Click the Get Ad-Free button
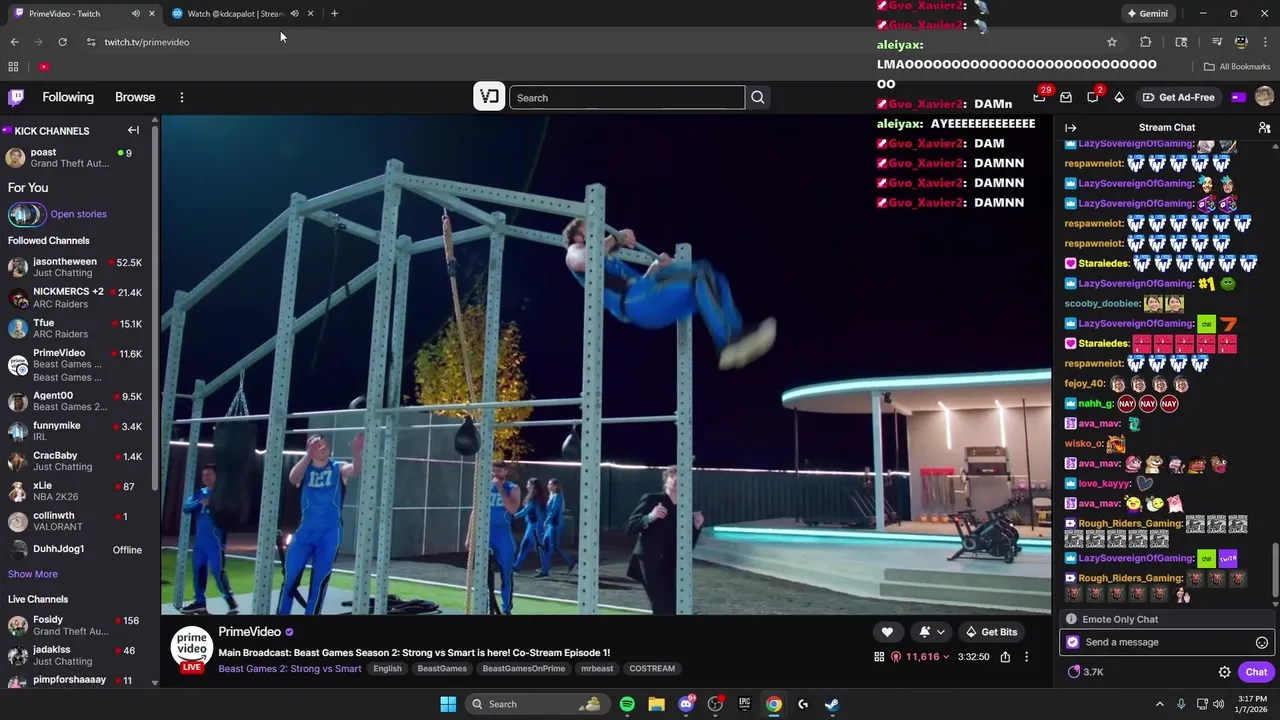Viewport: 1280px width, 720px height. [x=1179, y=97]
